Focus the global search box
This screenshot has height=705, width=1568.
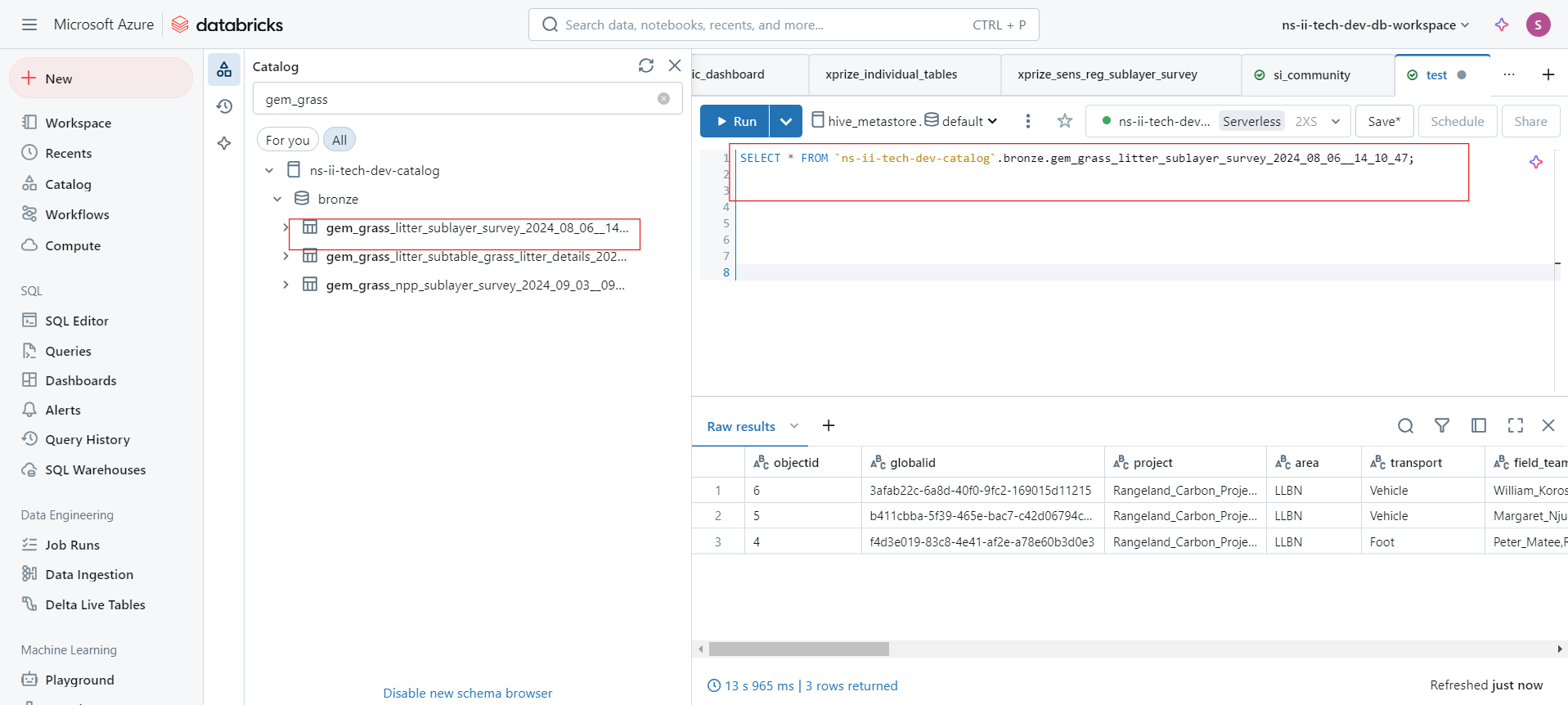click(784, 25)
